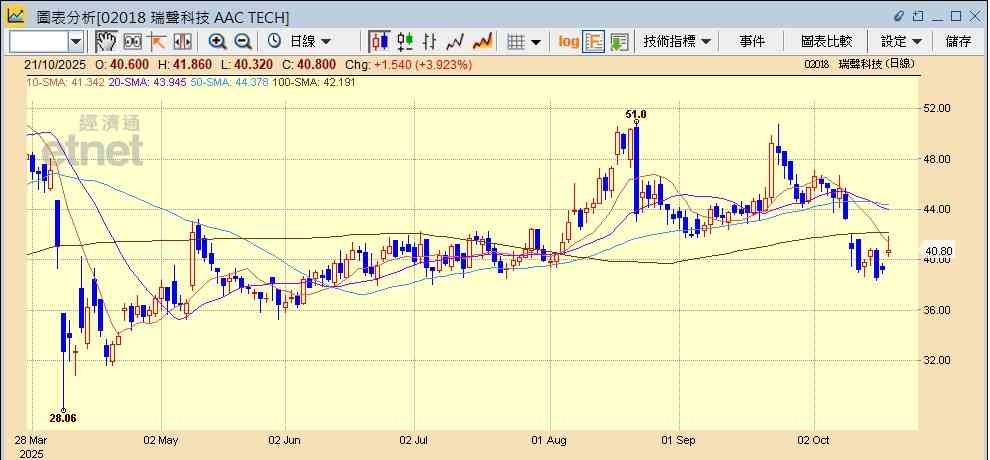Open the 設定 settings menu
Viewport: 990px width, 460px height.
click(x=900, y=41)
